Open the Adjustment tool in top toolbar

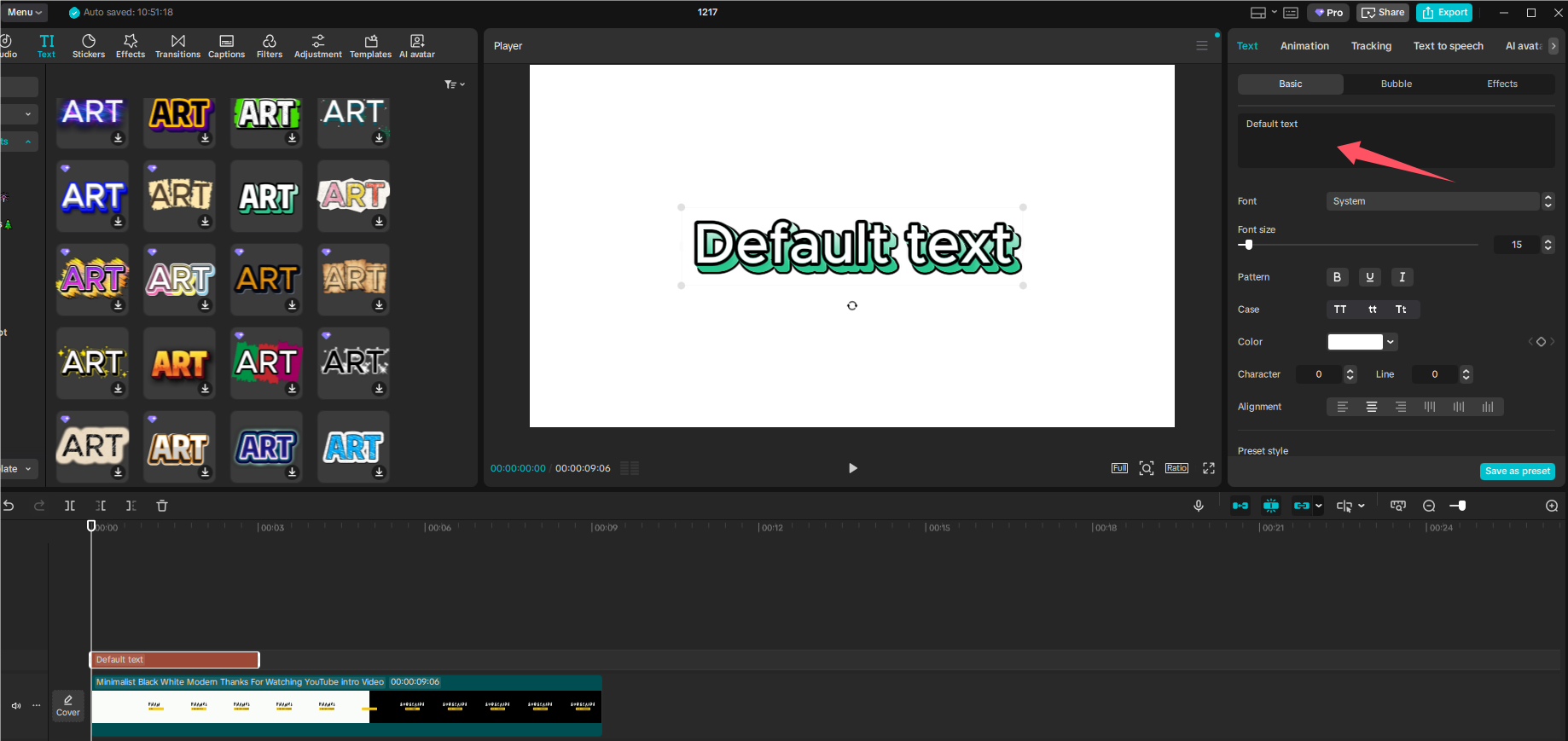317,46
